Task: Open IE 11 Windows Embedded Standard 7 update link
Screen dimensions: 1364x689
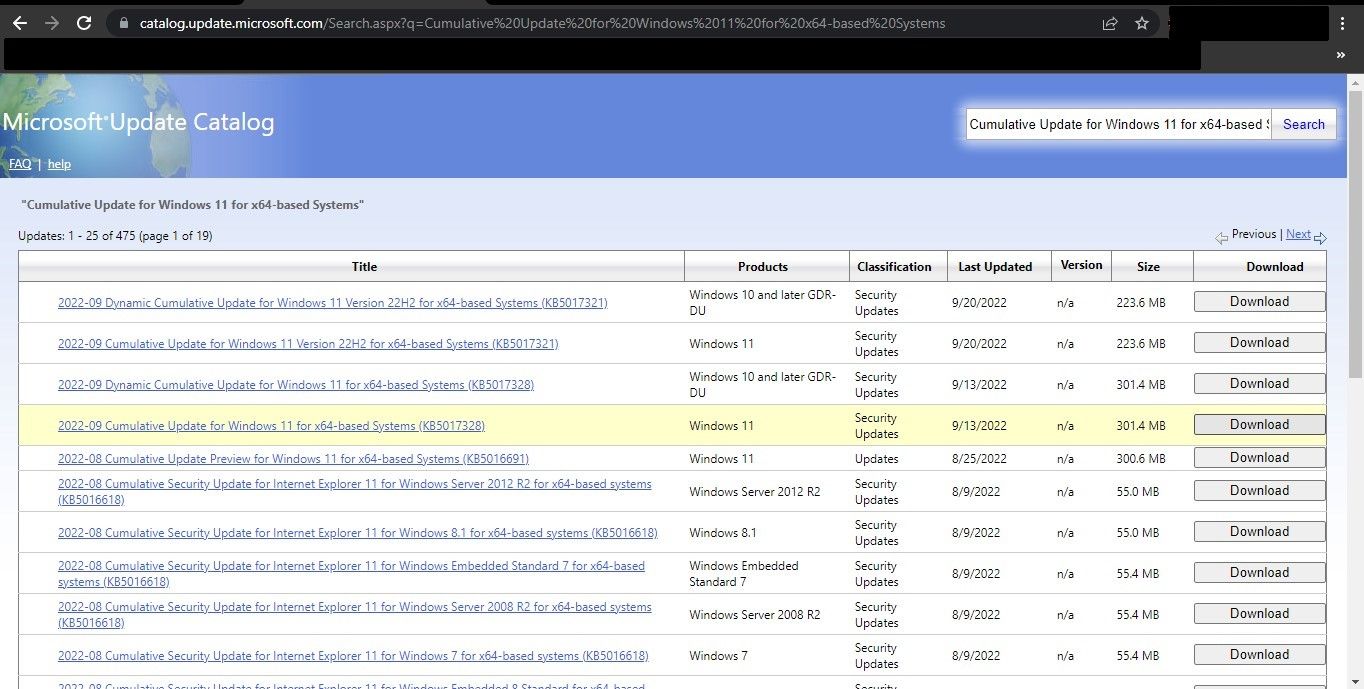Action: [352, 573]
